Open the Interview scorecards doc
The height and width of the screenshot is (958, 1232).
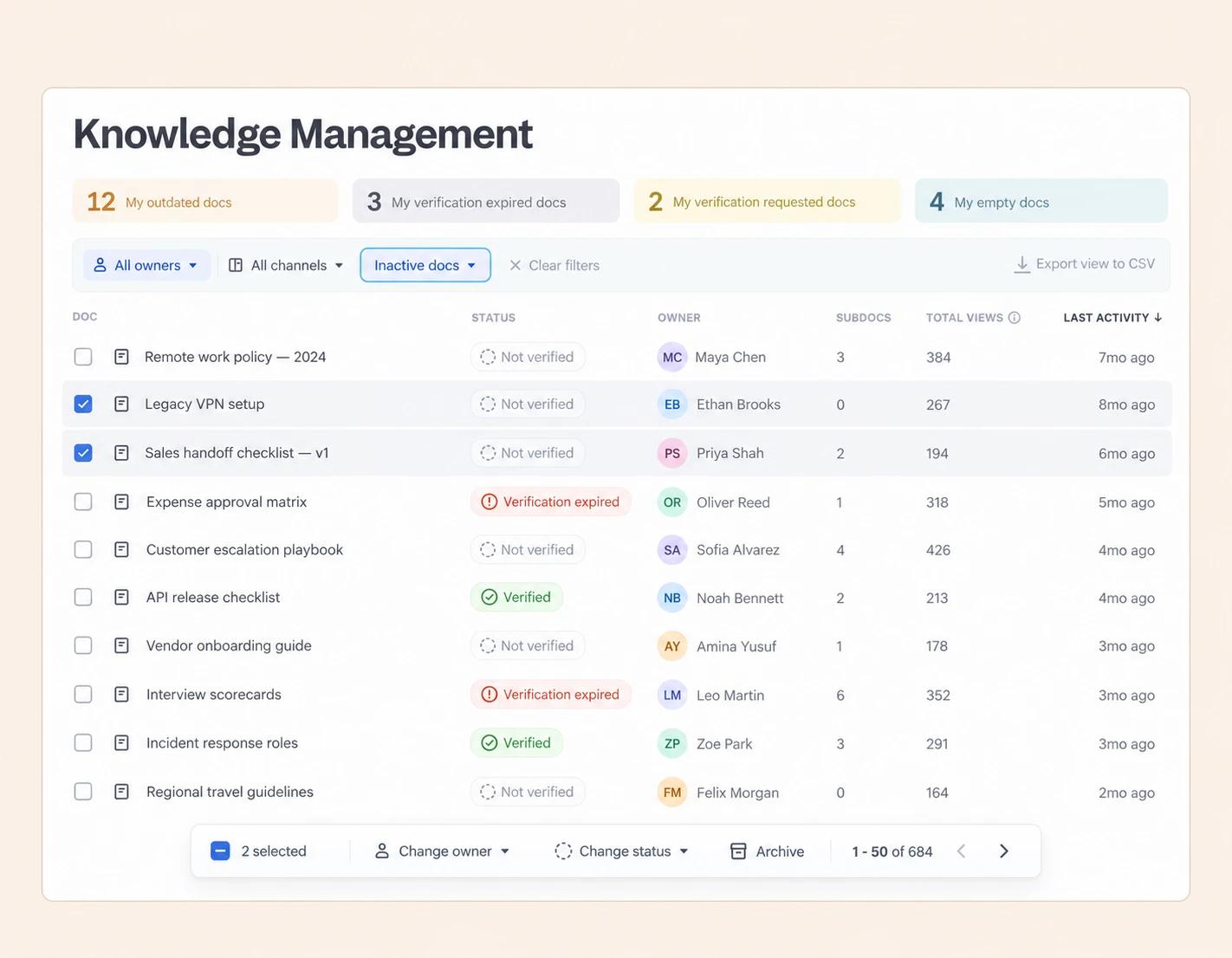coord(214,694)
